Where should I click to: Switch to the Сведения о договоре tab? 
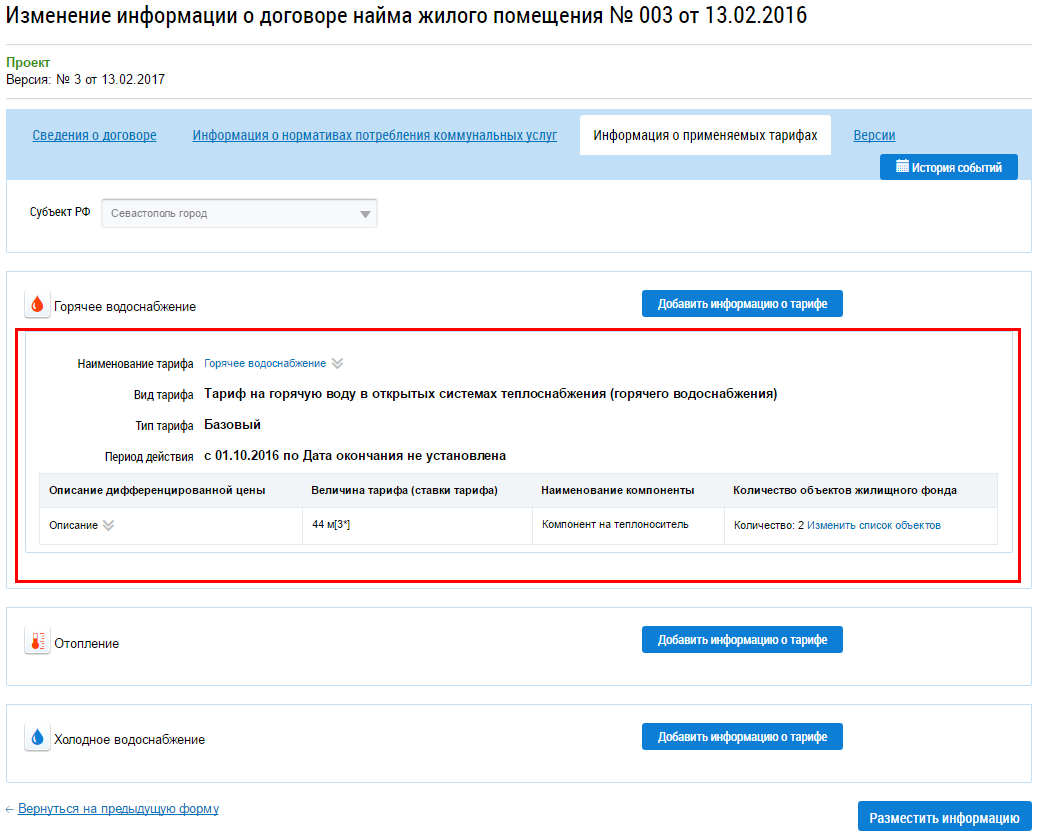(94, 136)
